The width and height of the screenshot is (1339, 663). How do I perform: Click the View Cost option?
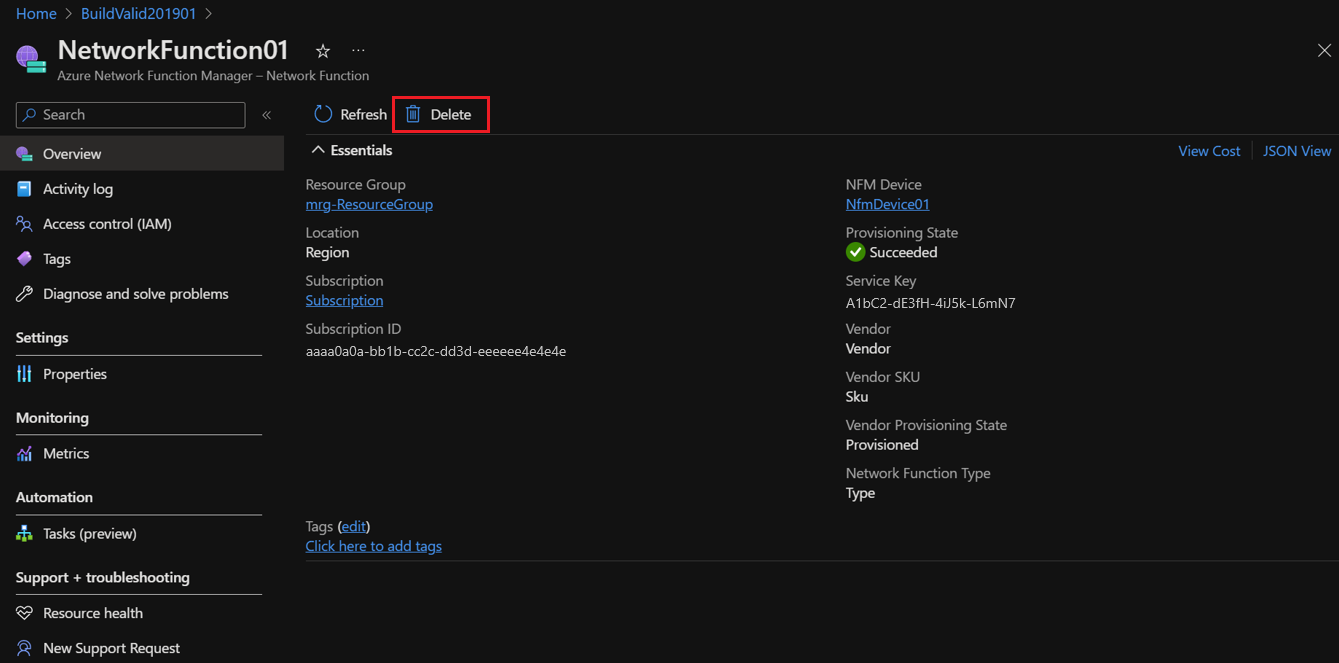1208,150
